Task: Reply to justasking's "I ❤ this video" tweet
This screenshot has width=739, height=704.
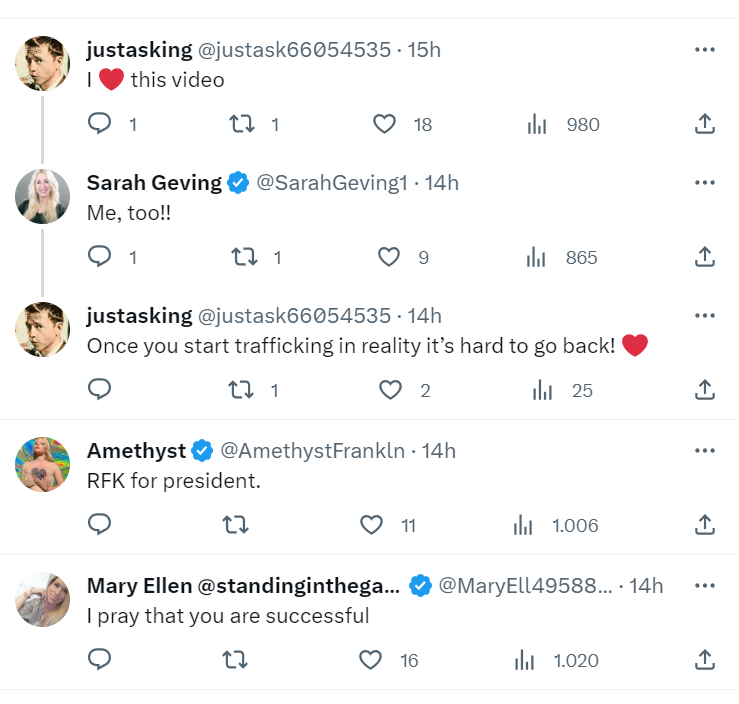Action: click(x=100, y=124)
